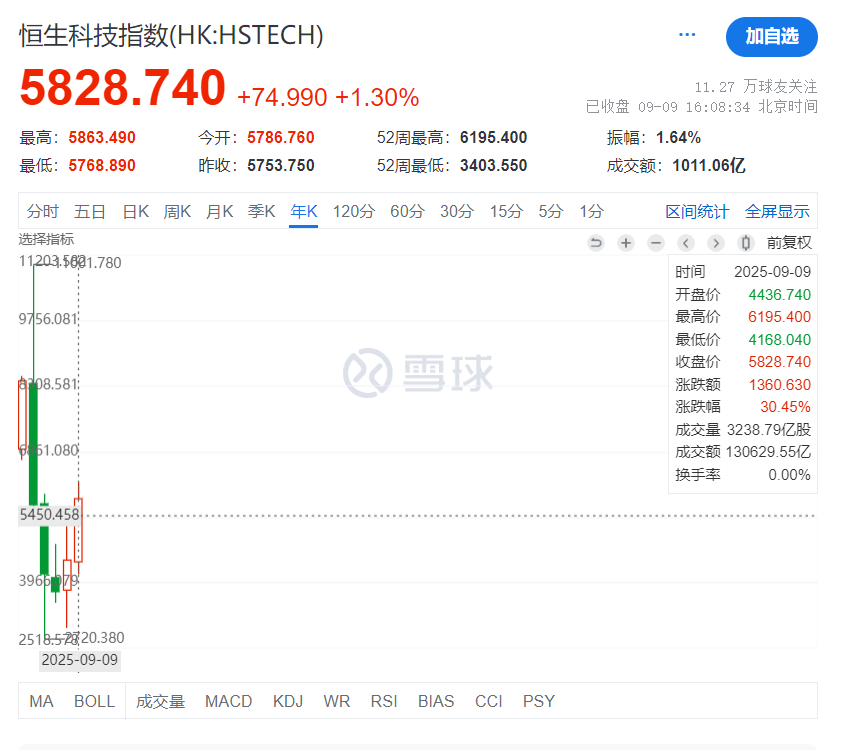The height and width of the screenshot is (750, 846).
Task: Click the 开盘价 value 4436.740 in tooltip
Action: click(780, 295)
